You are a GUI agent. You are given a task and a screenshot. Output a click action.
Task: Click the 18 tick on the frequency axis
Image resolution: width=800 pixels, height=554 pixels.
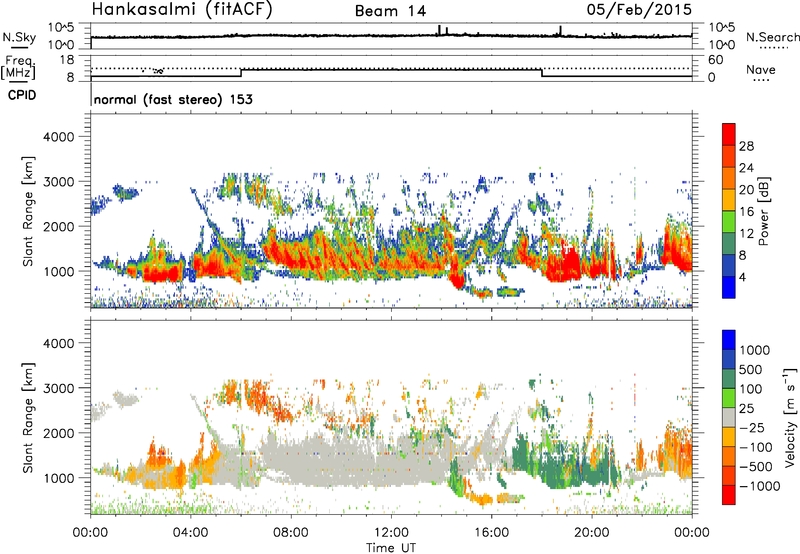point(67,60)
